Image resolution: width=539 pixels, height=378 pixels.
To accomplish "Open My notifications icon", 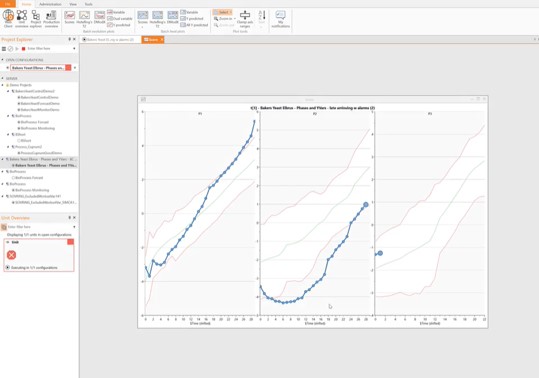I will (x=280, y=19).
